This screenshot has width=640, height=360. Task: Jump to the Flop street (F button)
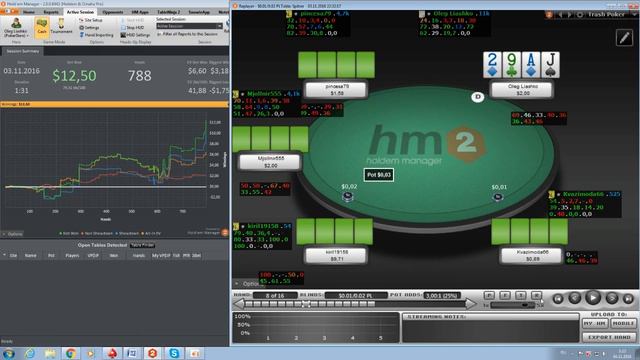coord(505,295)
